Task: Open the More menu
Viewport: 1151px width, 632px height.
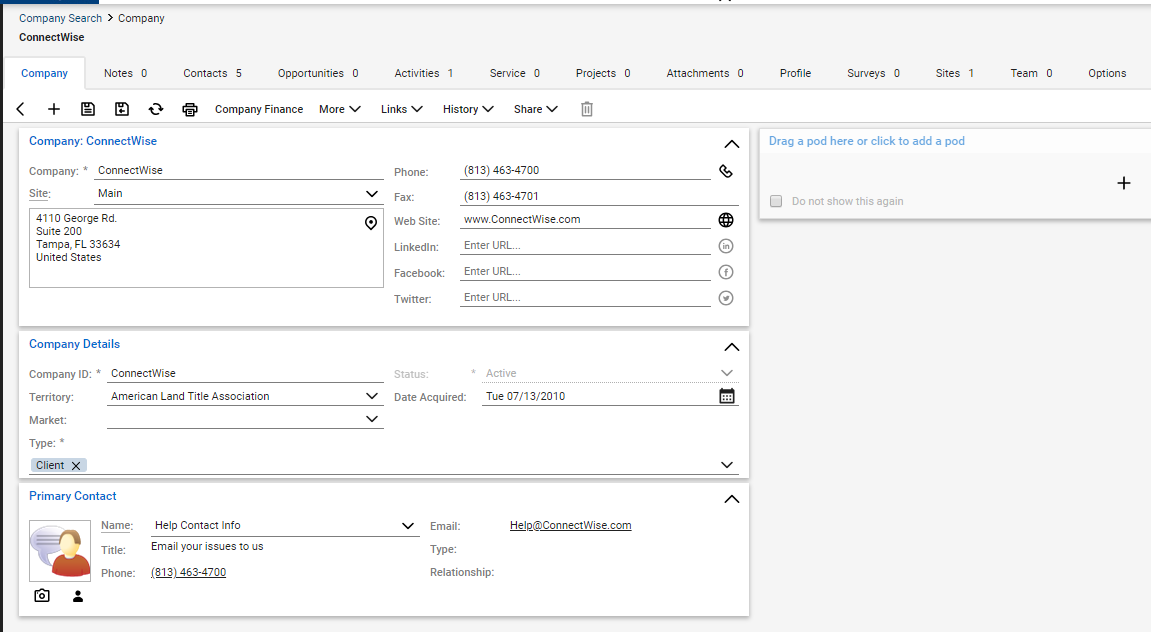Action: 340,109
